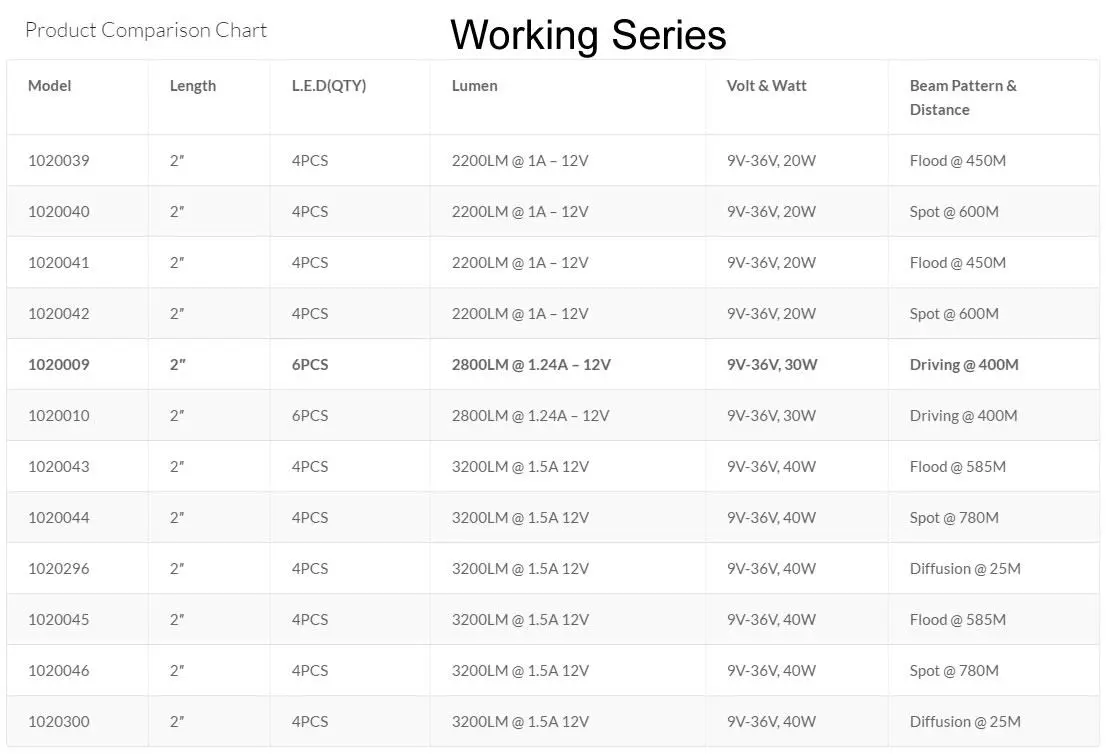Image resolution: width=1107 pixels, height=756 pixels.
Task: Select the L.E.D(QTY) column header
Action: 329,85
